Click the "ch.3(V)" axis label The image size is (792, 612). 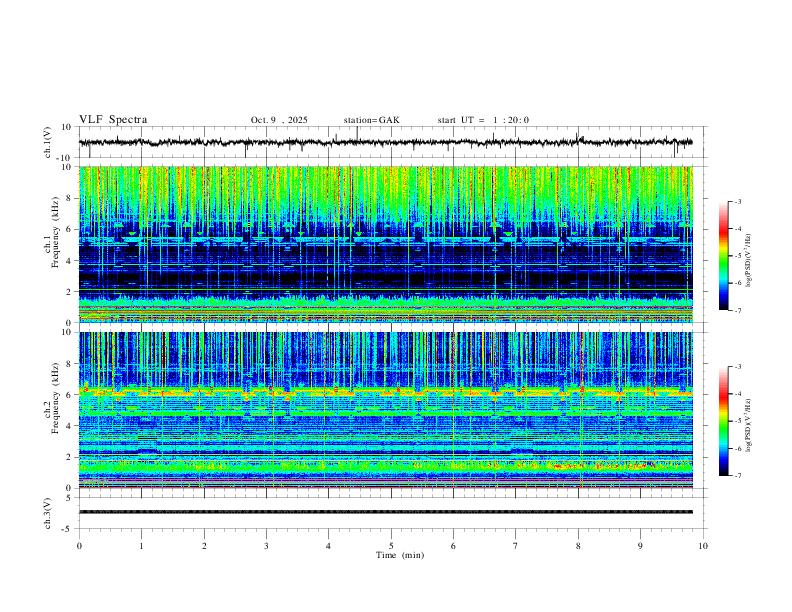[48, 514]
